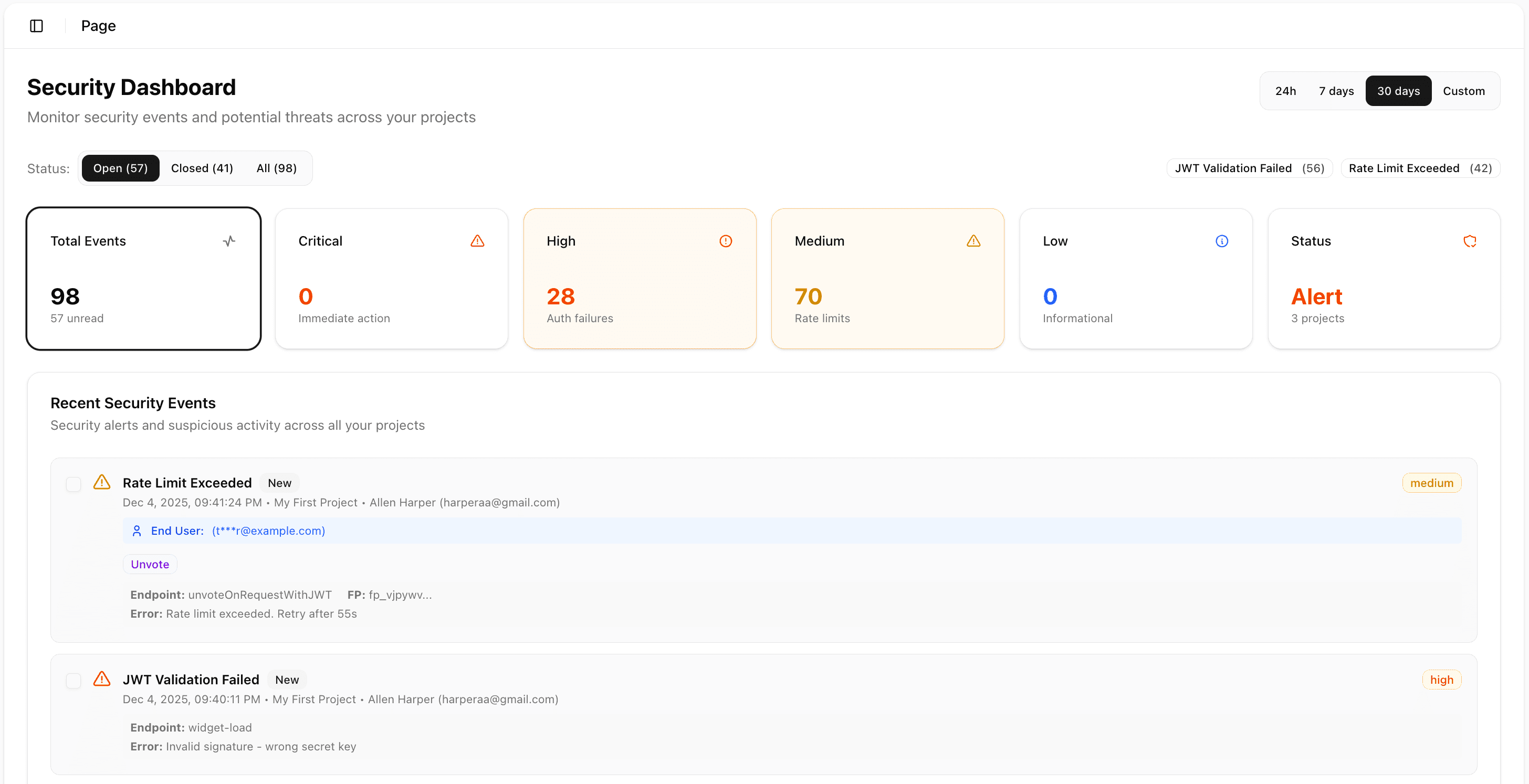Select the All (98) status filter
The height and width of the screenshot is (784, 1529).
pyautogui.click(x=276, y=168)
